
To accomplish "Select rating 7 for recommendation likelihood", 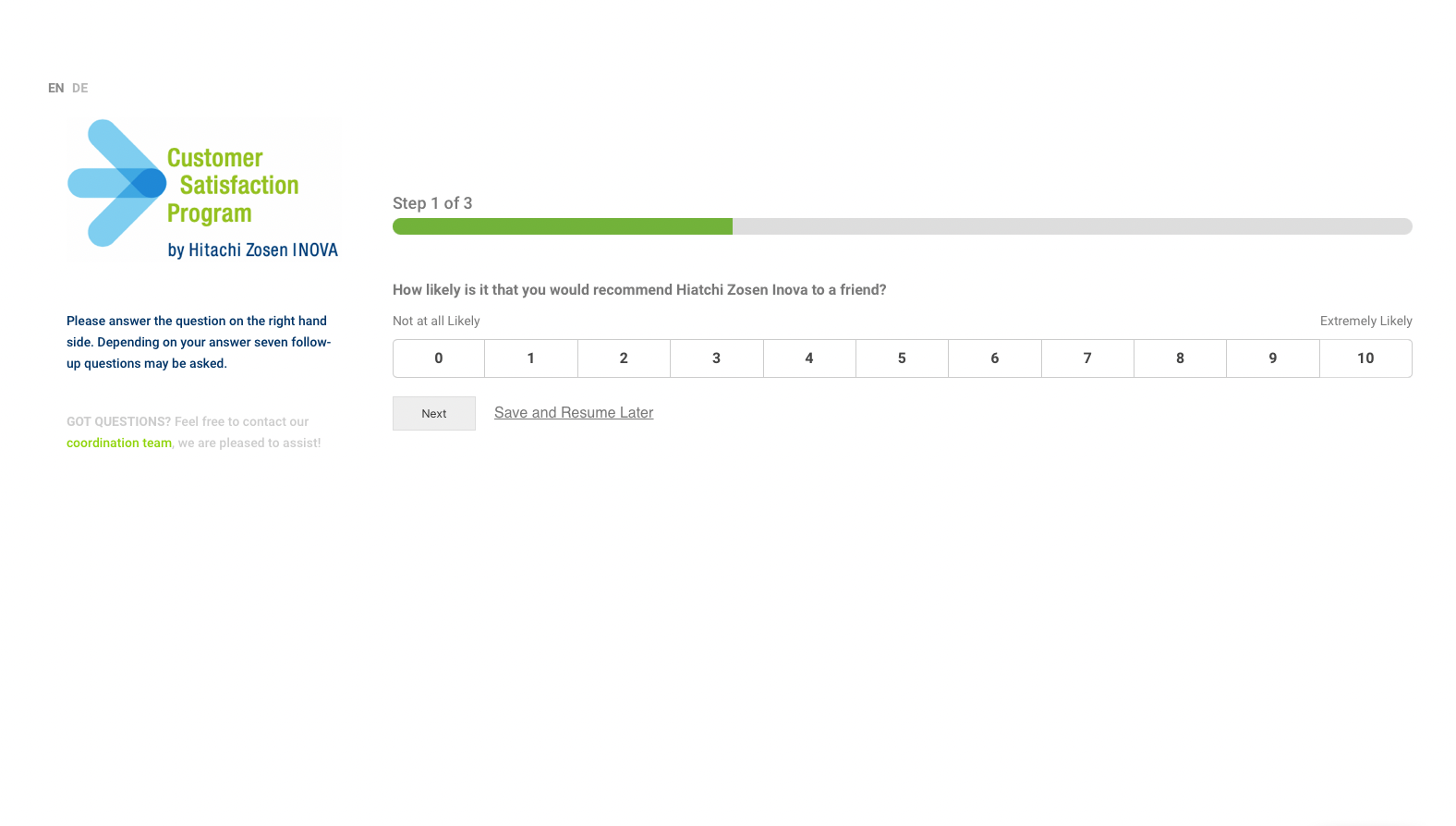I will click(x=1087, y=358).
